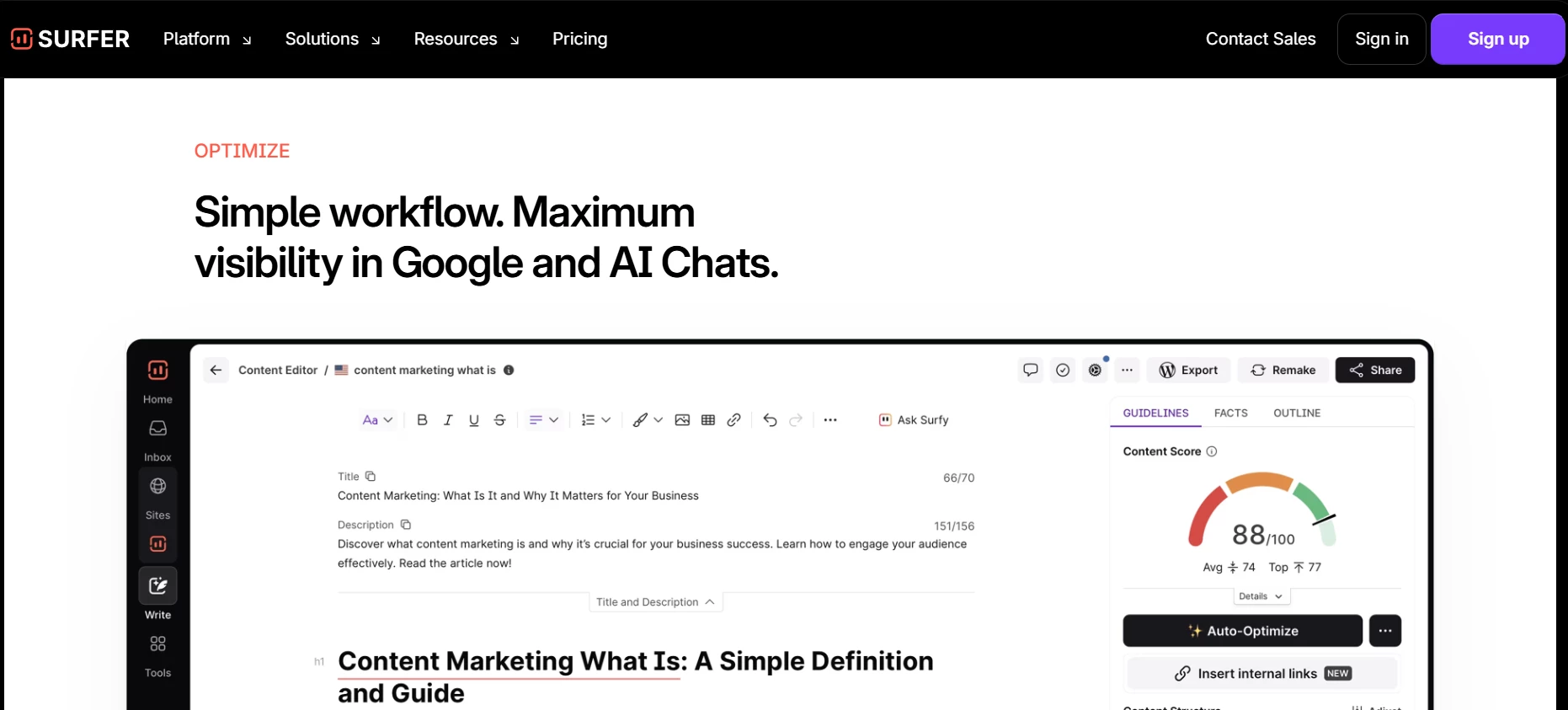The image size is (1568, 710).
Task: Click the Home icon in editor sidebar
Action: click(157, 371)
